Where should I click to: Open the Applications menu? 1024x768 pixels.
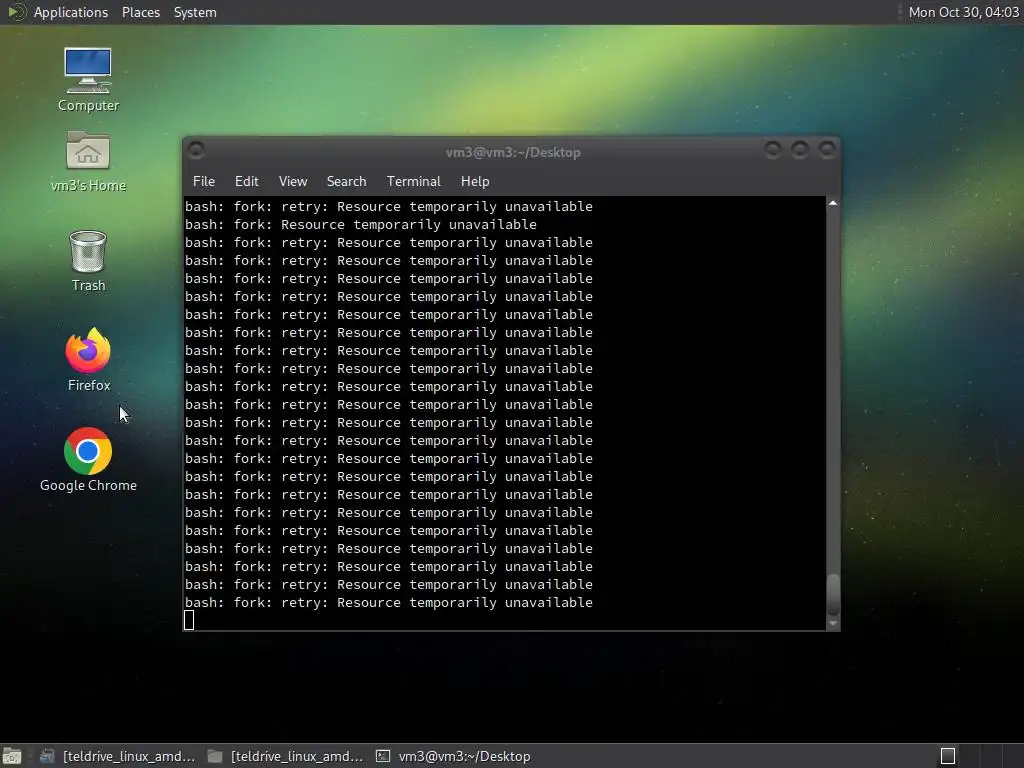[71, 12]
